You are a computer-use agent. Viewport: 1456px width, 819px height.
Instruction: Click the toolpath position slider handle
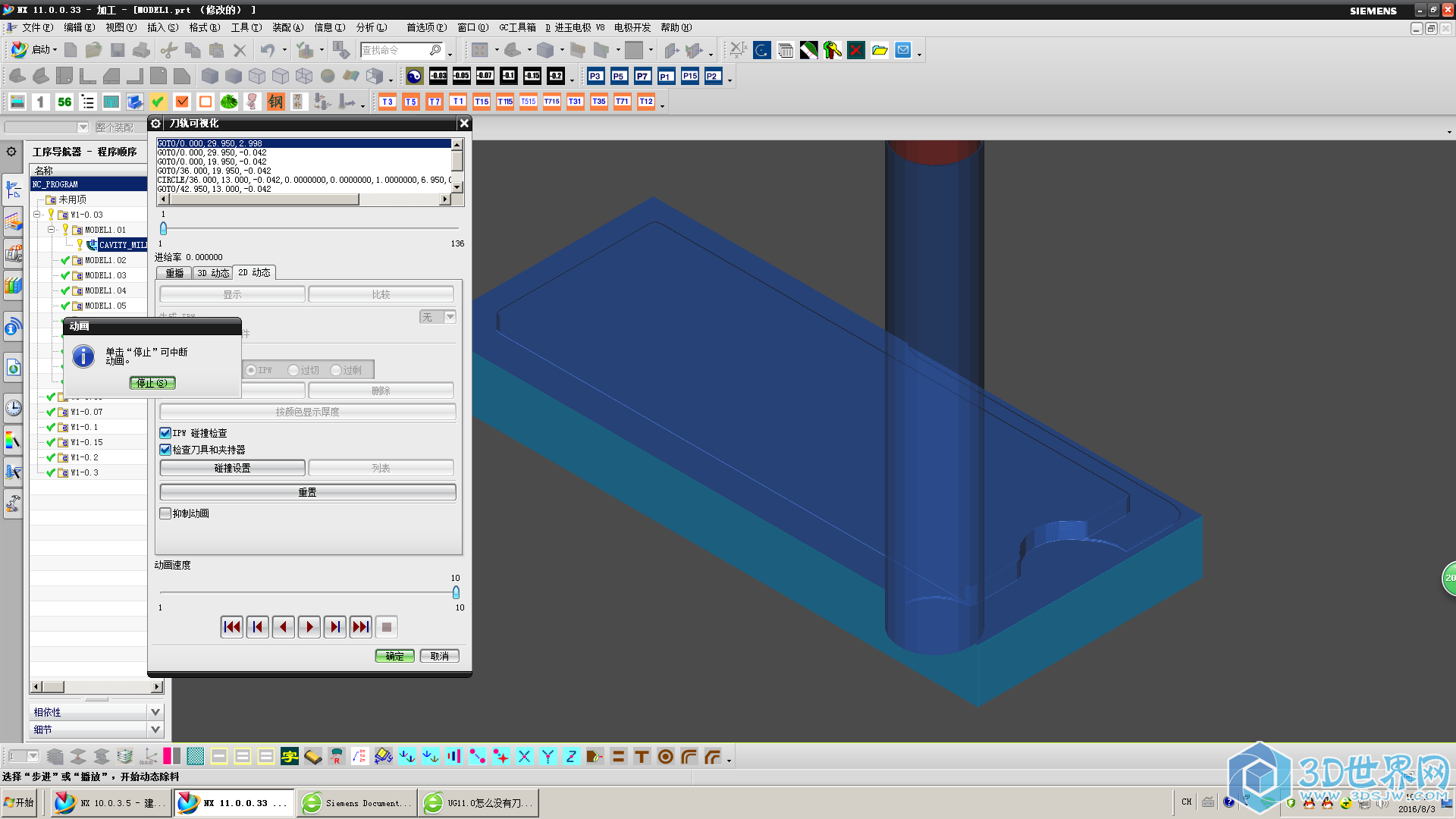tap(163, 228)
